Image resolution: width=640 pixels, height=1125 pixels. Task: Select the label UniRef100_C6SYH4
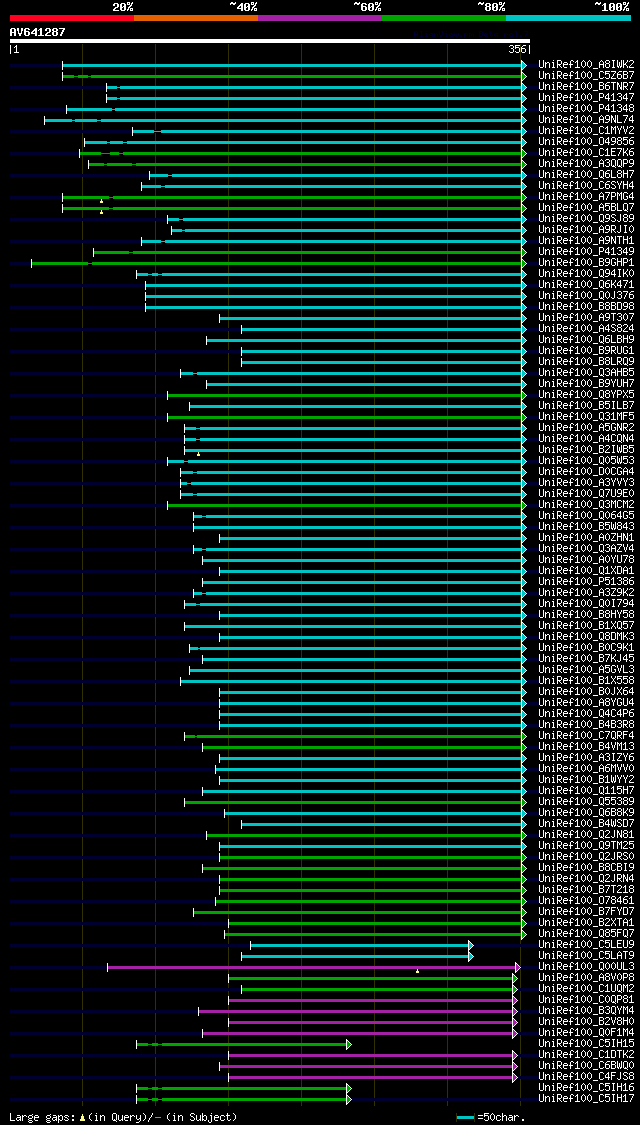[x=586, y=186]
